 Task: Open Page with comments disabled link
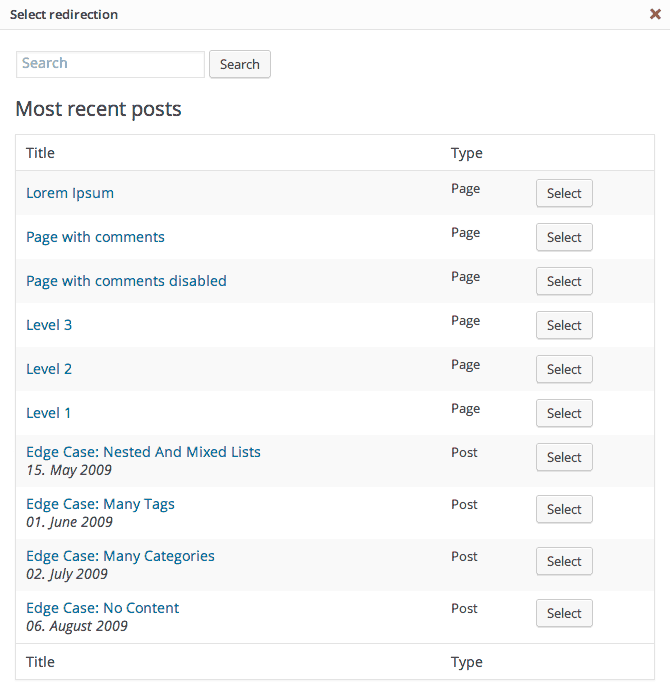pyautogui.click(x=126, y=281)
